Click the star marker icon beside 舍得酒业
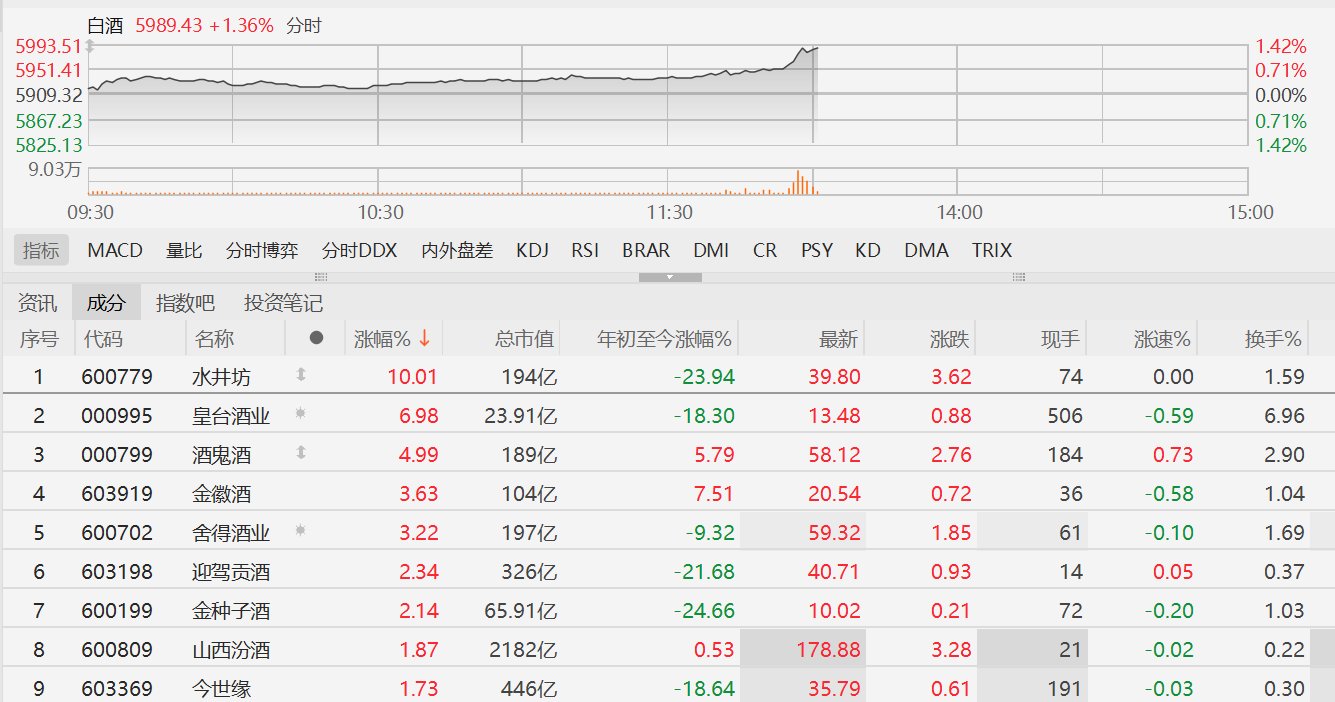Image resolution: width=1335 pixels, height=702 pixels. [298, 531]
